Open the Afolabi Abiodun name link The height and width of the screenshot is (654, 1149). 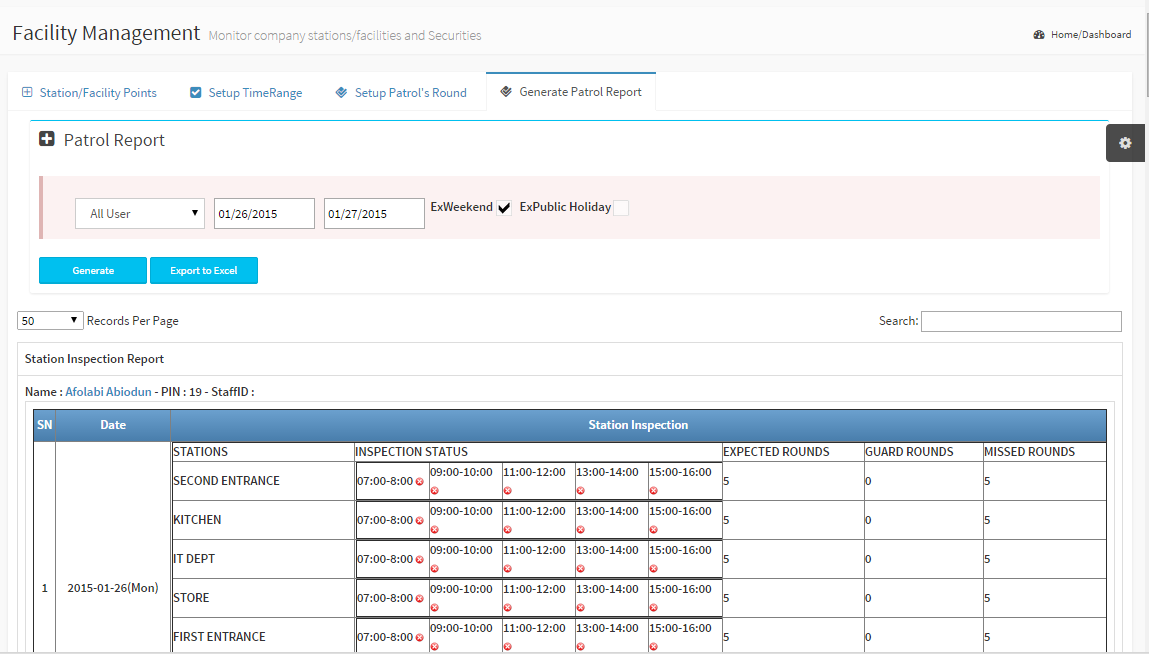[x=108, y=392]
